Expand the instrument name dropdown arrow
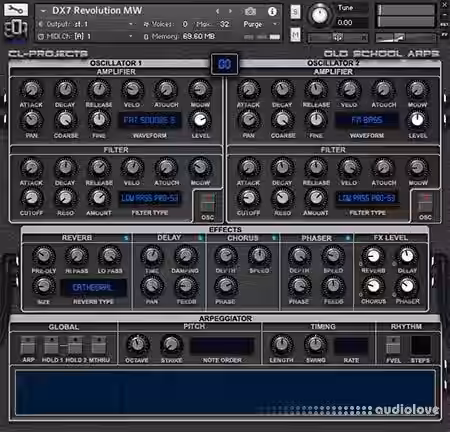Screen dimensions: 450x432 (43, 11)
